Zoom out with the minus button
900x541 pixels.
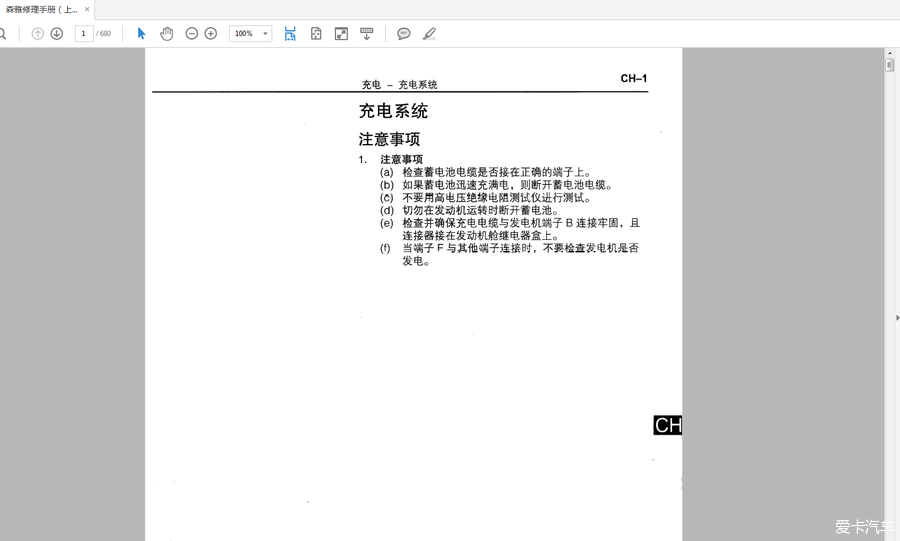pyautogui.click(x=192, y=34)
